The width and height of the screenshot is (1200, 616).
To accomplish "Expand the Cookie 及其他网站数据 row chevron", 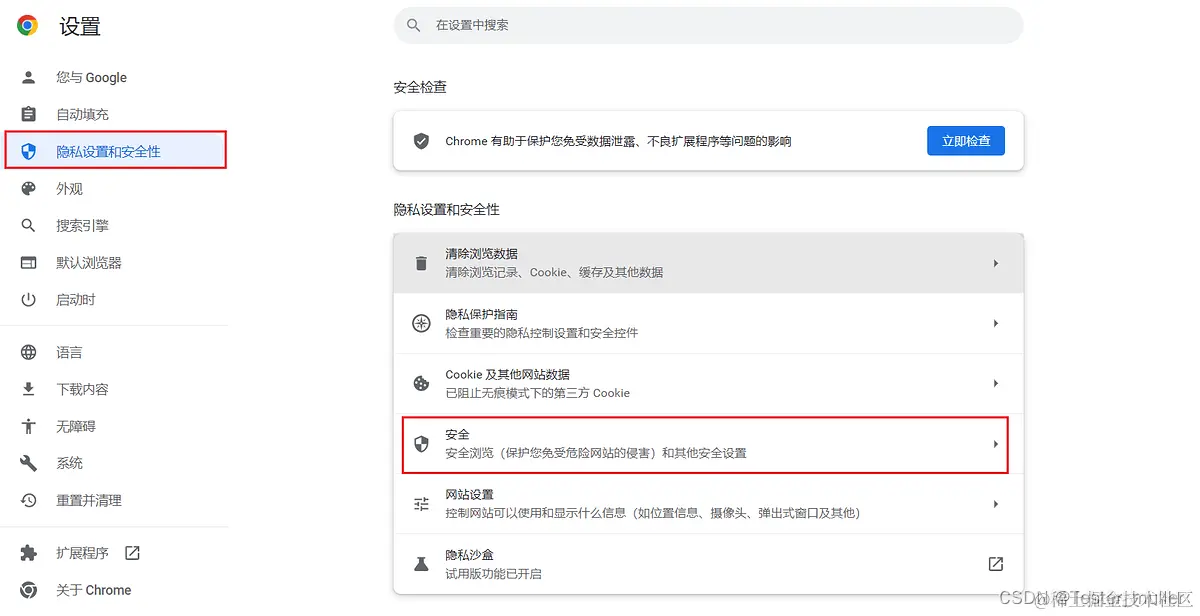I will coord(995,383).
